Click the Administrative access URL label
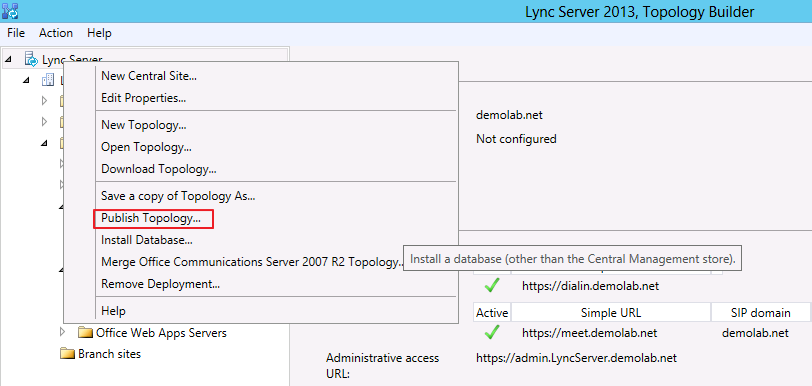 382,365
